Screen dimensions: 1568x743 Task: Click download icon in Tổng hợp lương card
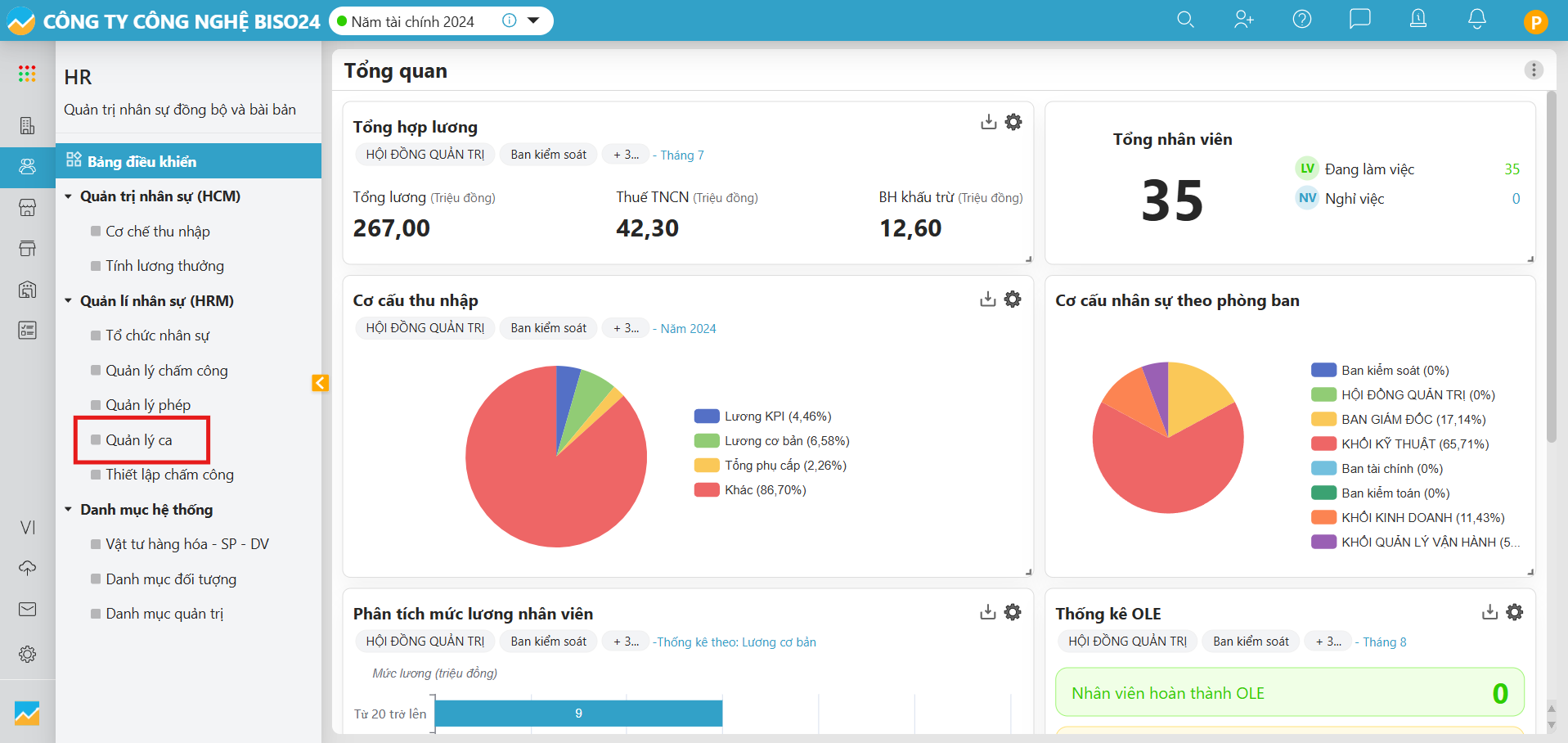(988, 122)
